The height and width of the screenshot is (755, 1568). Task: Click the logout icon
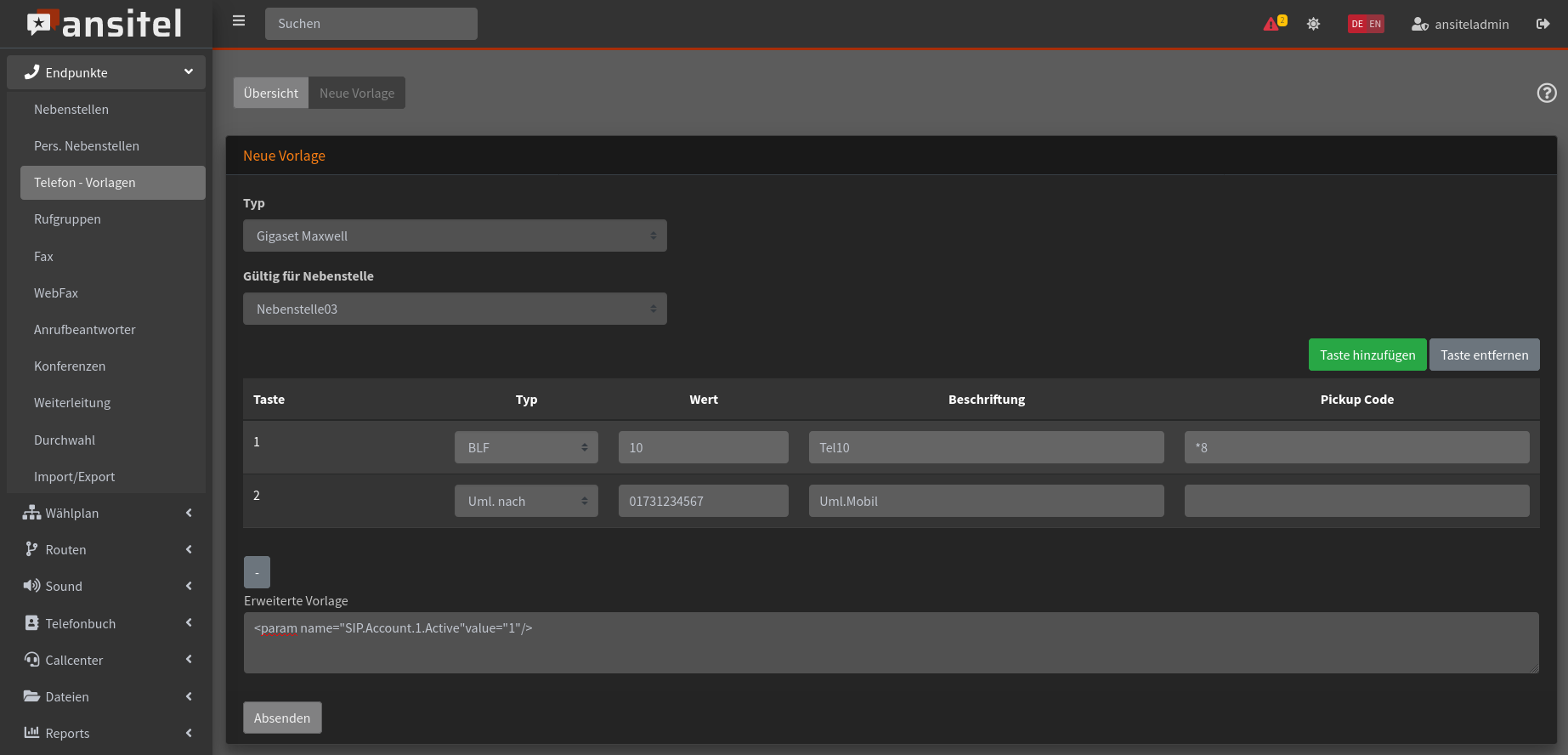[x=1543, y=24]
